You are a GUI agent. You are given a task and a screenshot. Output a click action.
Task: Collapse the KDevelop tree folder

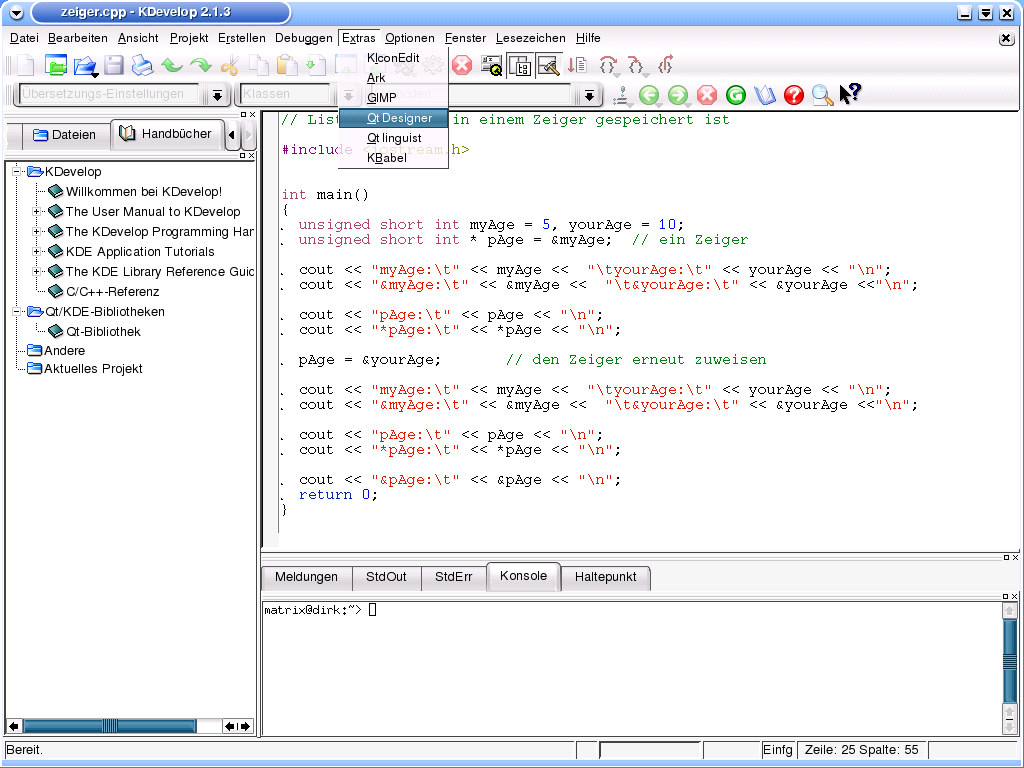pyautogui.click(x=17, y=172)
